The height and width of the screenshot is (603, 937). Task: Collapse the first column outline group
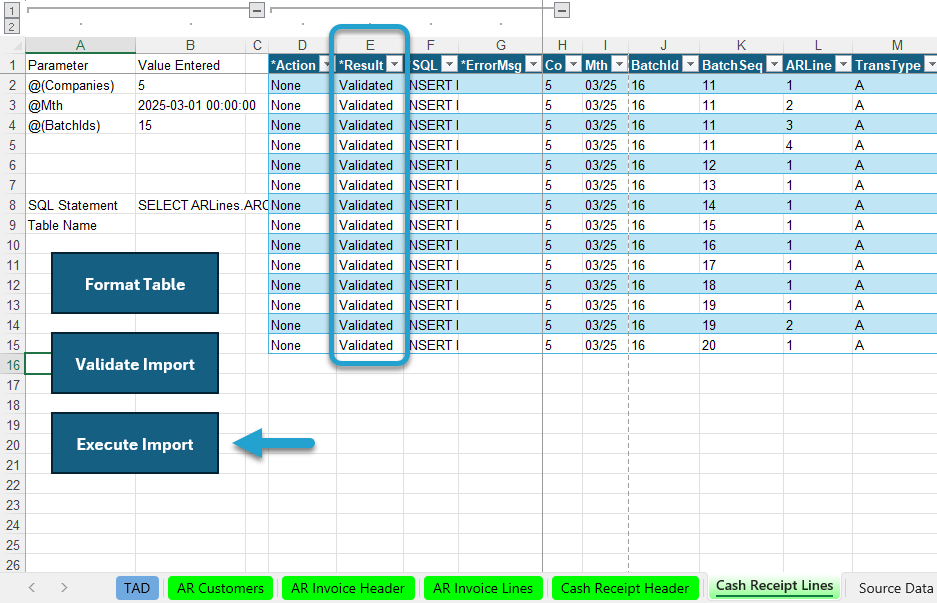257,10
